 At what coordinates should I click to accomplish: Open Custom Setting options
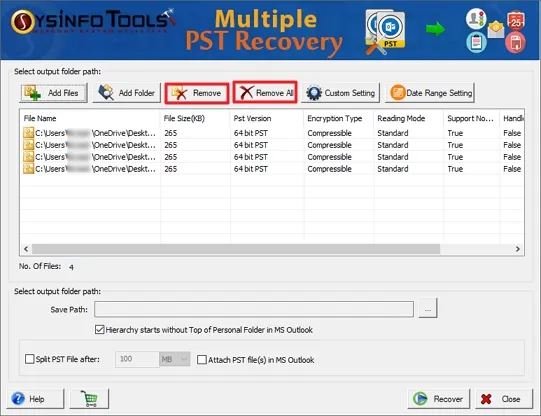pos(341,93)
